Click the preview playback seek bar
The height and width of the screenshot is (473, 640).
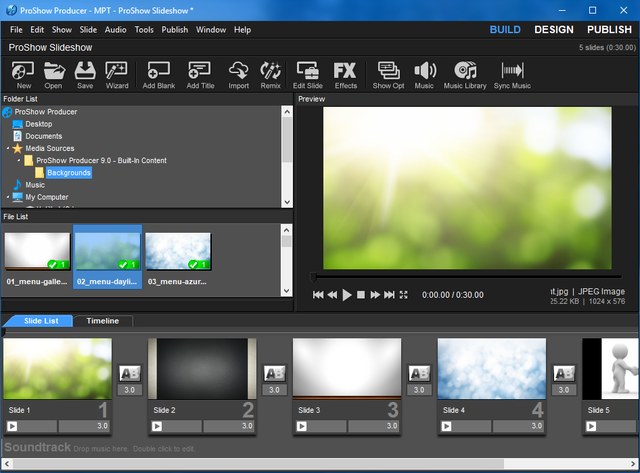[x=465, y=277]
